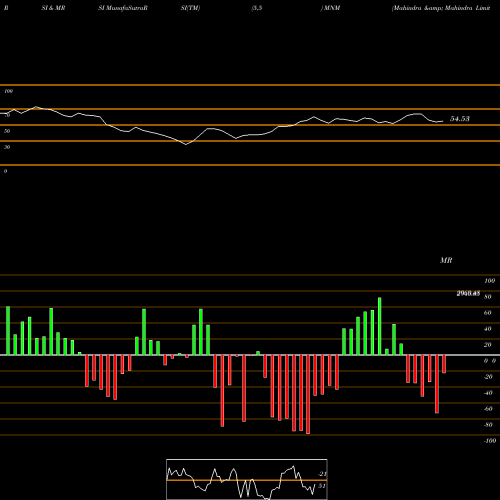500x500 pixels.
Task: Click the RSI line's lowest dip point
Action: click(186, 144)
